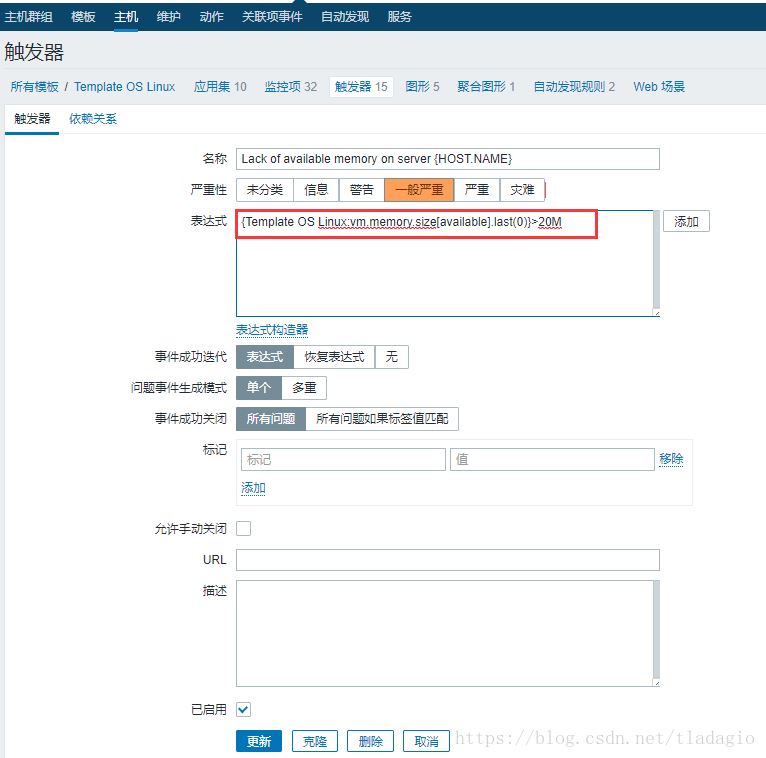The width and height of the screenshot is (766, 758).
Task: Switch to the 依赖关系 tab
Action: 93,119
